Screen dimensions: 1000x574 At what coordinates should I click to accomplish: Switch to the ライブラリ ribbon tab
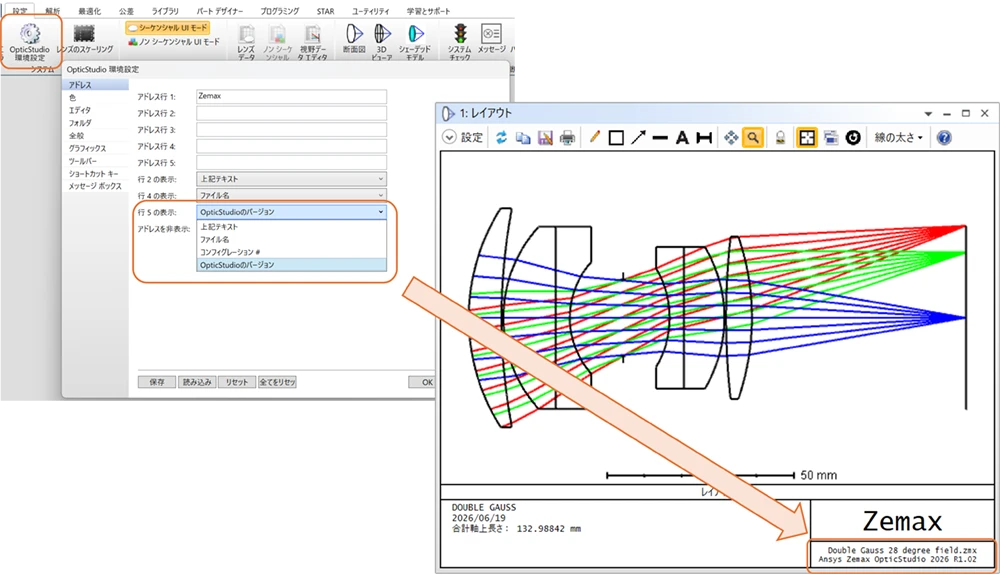point(165,11)
